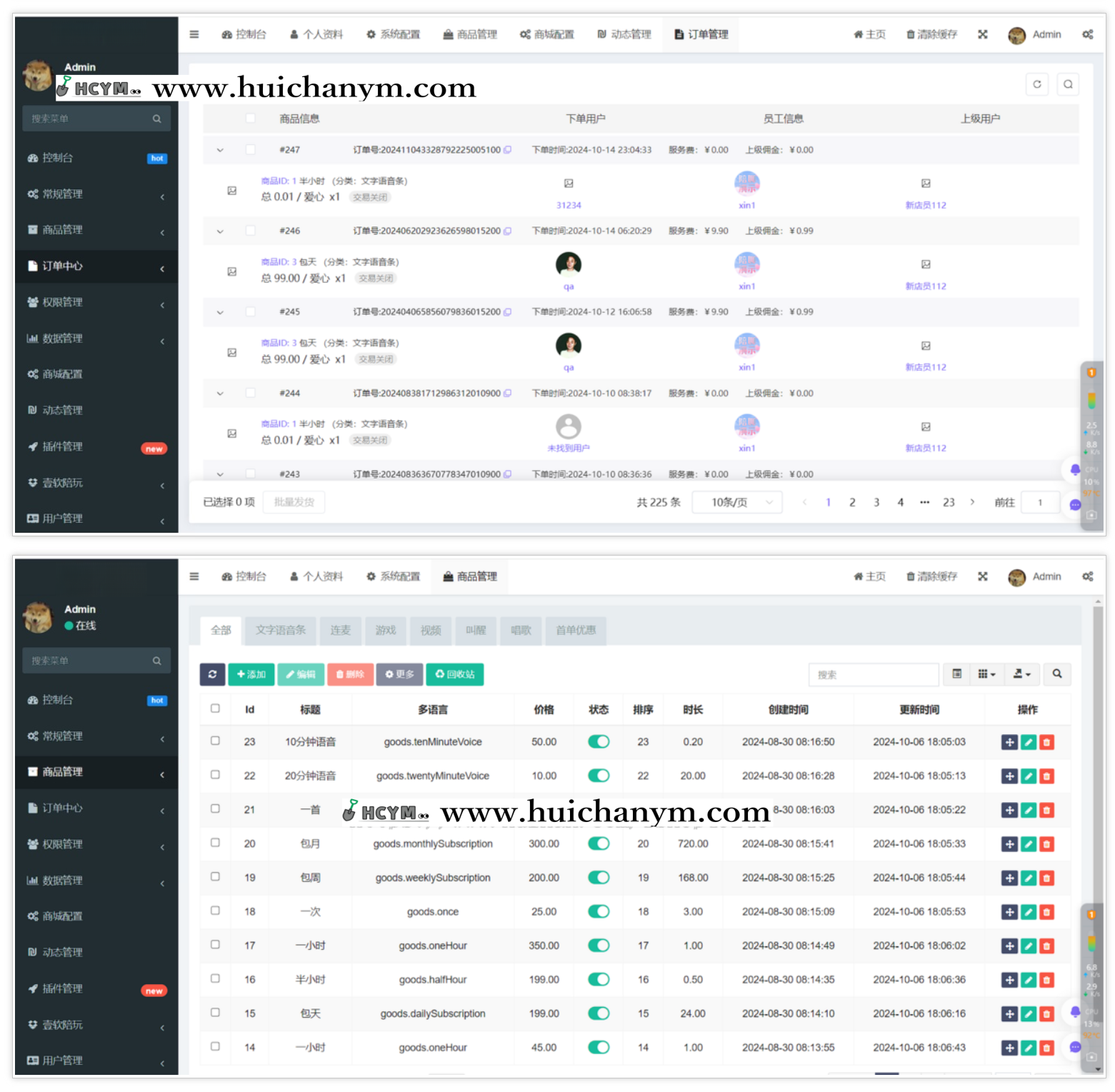Image resolution: width=1115 pixels, height=1092 pixels.
Task: Check the checkbox for product Id 18
Action: pos(215,911)
